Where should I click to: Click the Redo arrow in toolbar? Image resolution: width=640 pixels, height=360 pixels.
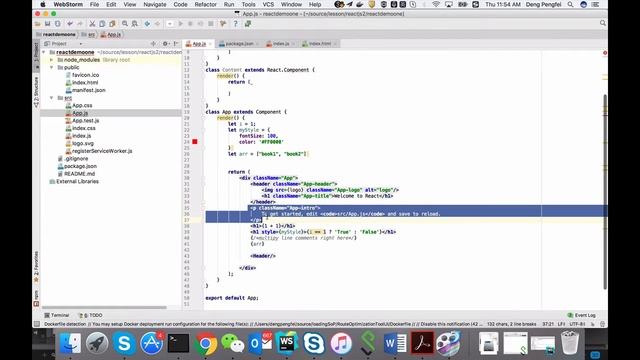[x=80, y=24]
